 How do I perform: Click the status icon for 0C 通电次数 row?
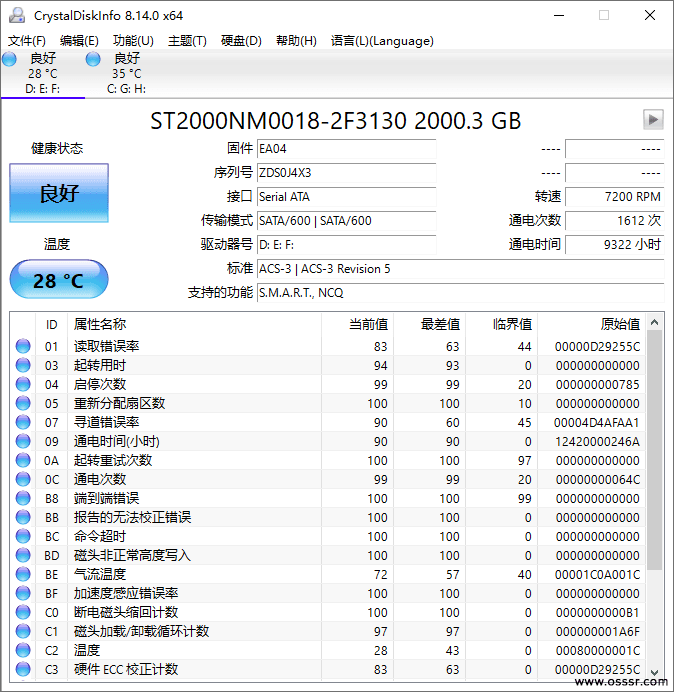(x=23, y=479)
